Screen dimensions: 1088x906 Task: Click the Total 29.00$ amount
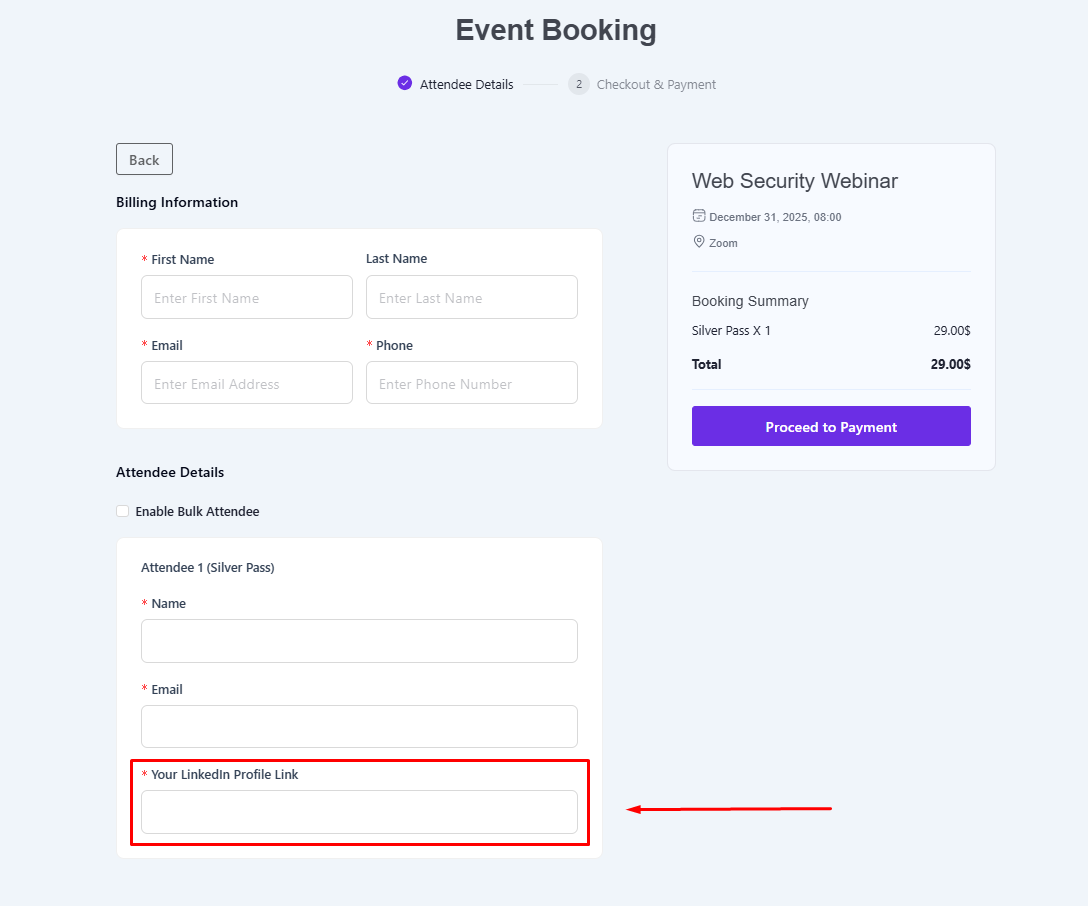tap(950, 364)
